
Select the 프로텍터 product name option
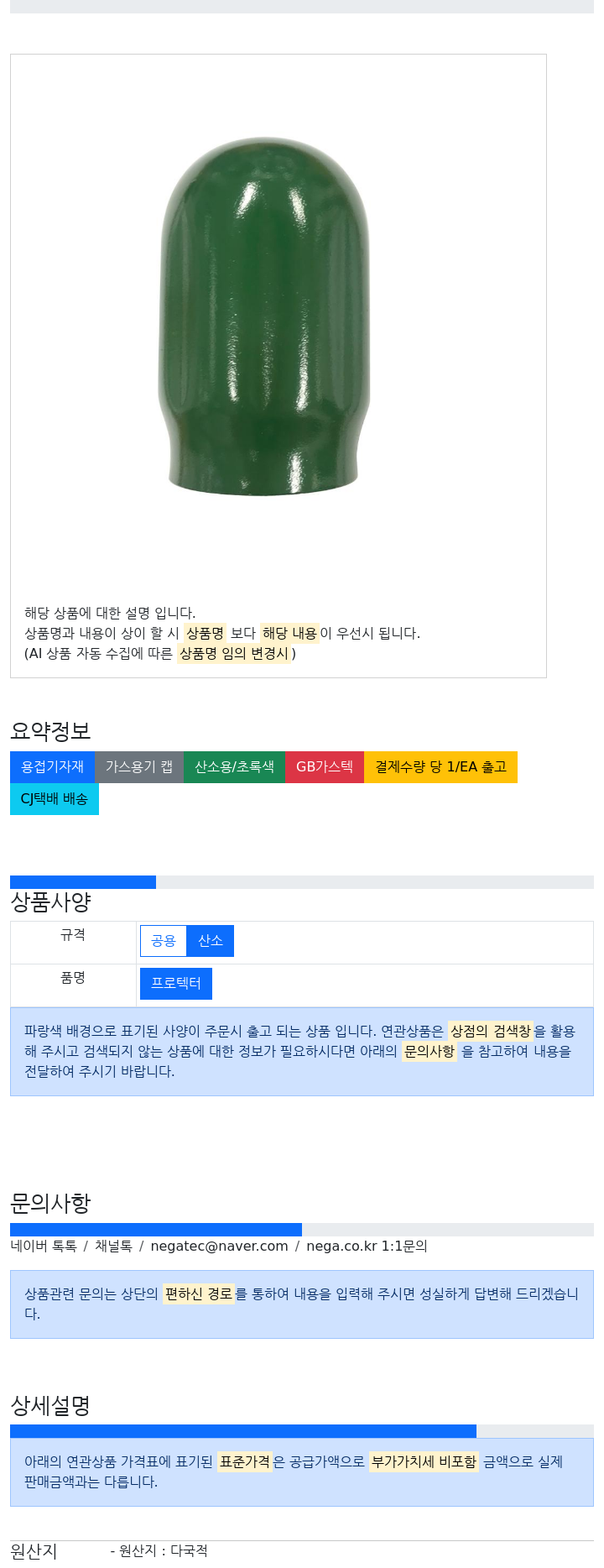pyautogui.click(x=176, y=984)
